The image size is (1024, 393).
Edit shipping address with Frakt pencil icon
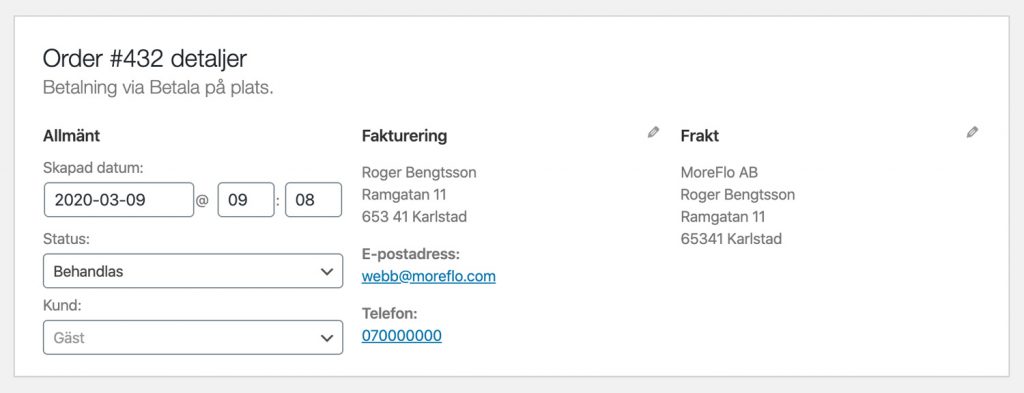click(x=972, y=133)
